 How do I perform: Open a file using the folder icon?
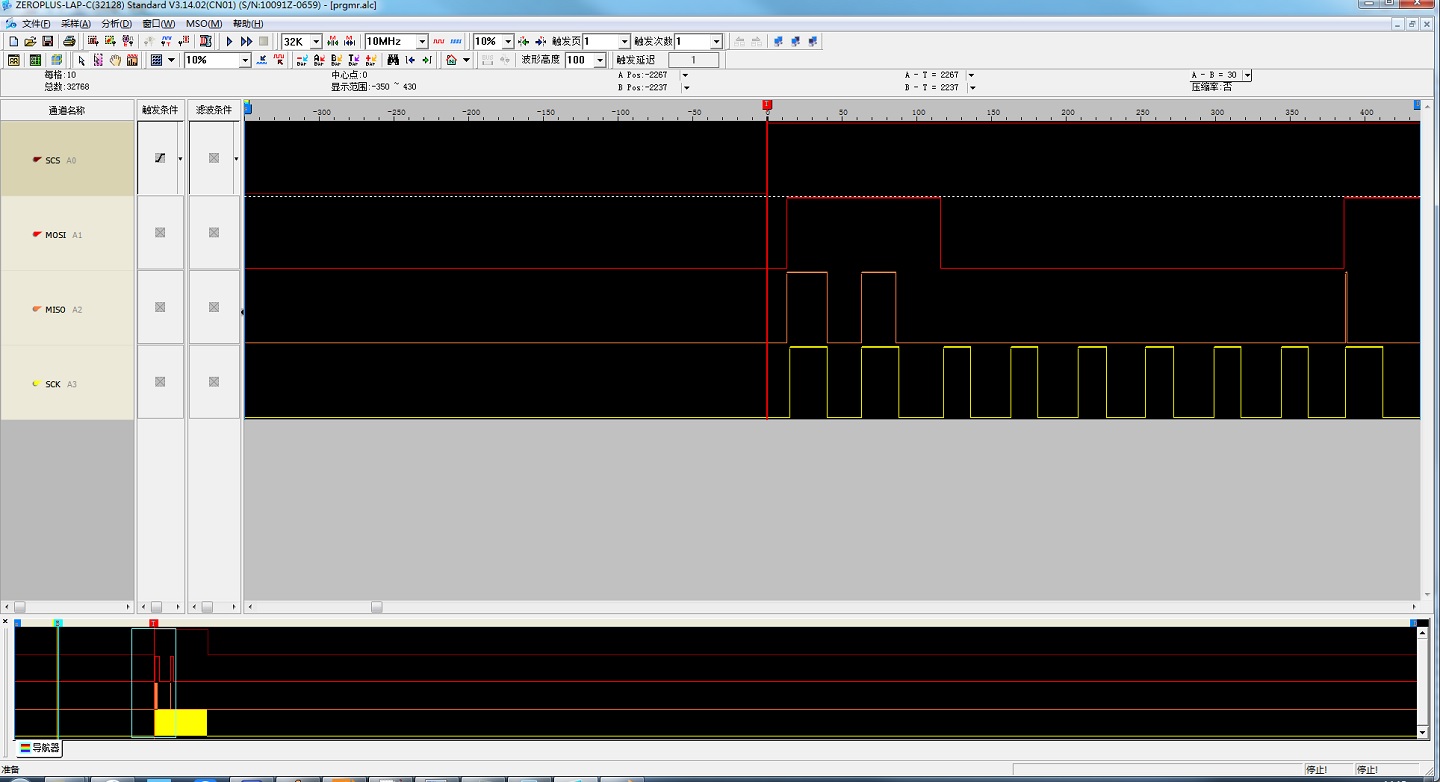[30, 41]
